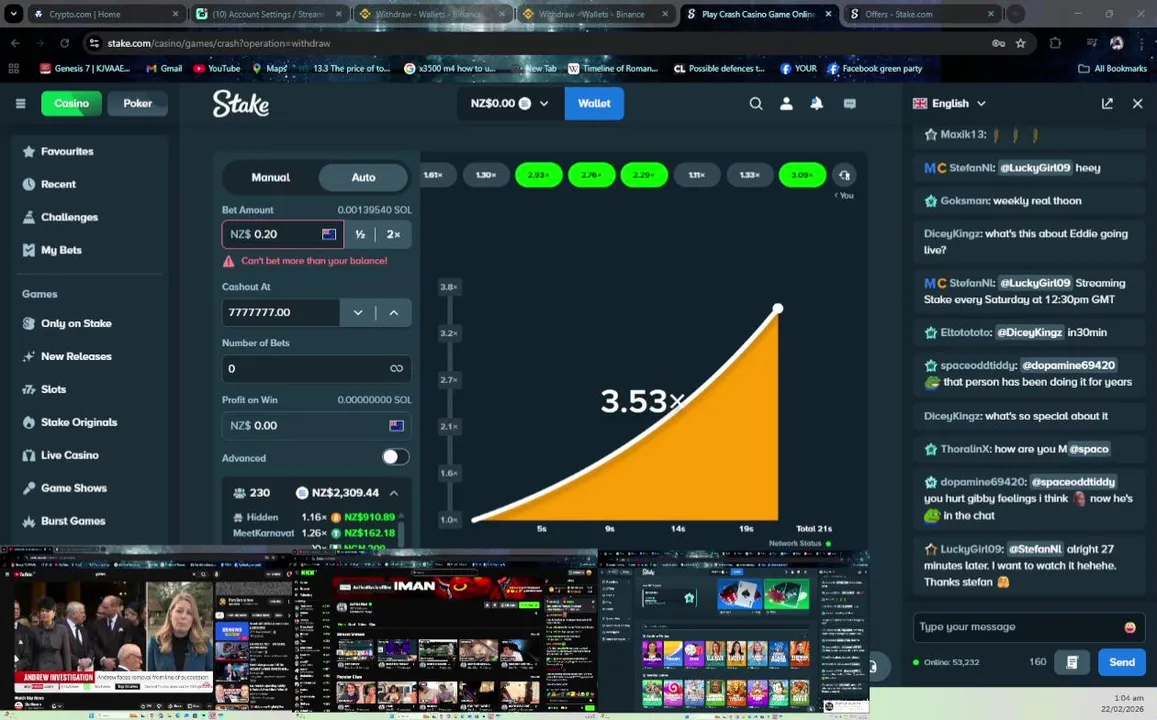Go back in browser history
The height and width of the screenshot is (720, 1157).
pos(15,44)
